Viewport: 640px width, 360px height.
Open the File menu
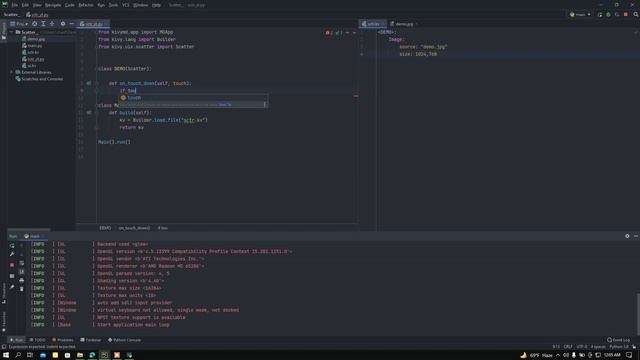pyautogui.click(x=15, y=5)
